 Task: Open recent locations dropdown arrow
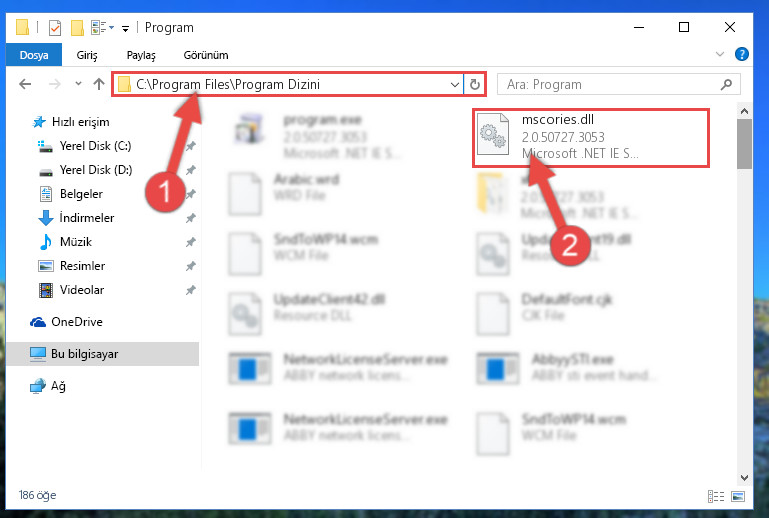click(78, 84)
